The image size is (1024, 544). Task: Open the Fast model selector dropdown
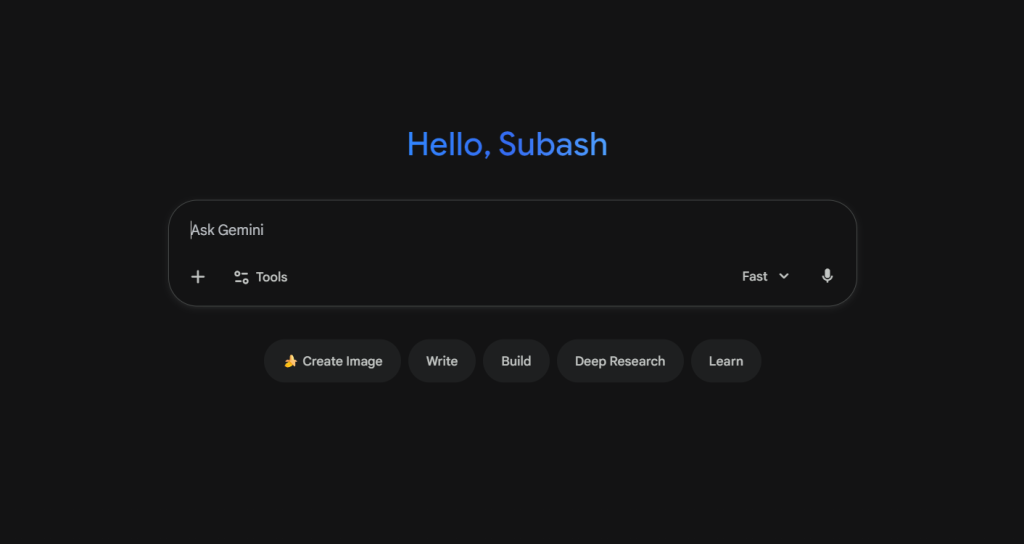click(x=765, y=277)
